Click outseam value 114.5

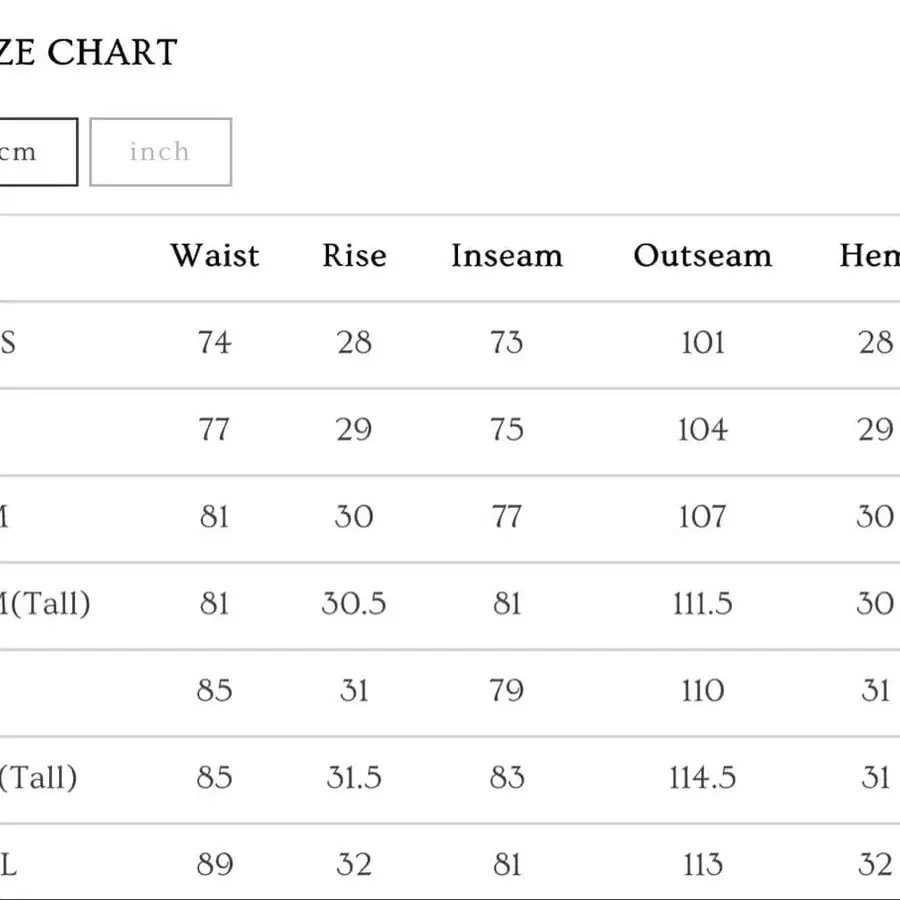pos(703,778)
